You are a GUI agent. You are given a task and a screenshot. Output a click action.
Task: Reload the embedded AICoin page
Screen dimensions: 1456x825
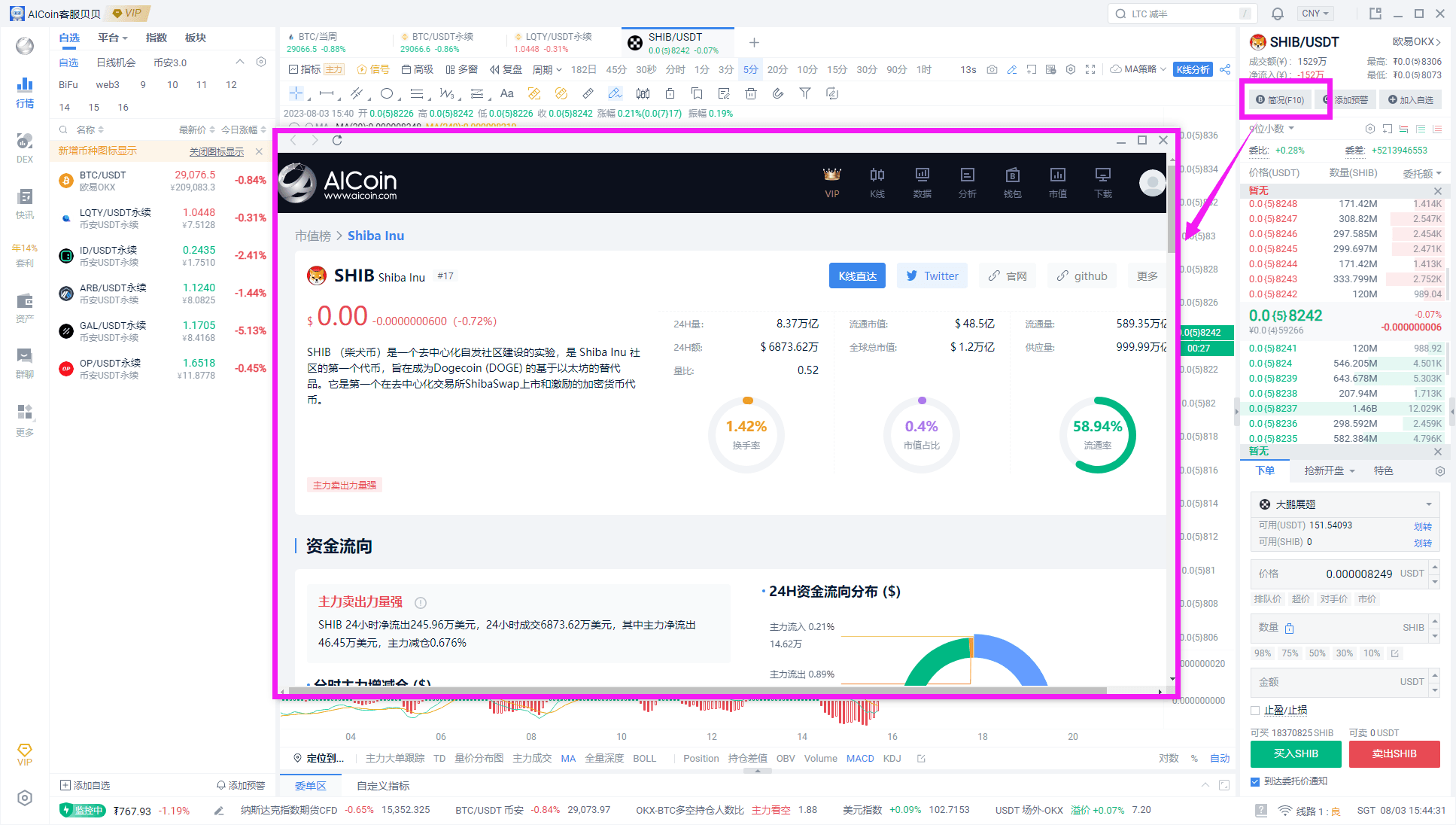pyautogui.click(x=337, y=140)
